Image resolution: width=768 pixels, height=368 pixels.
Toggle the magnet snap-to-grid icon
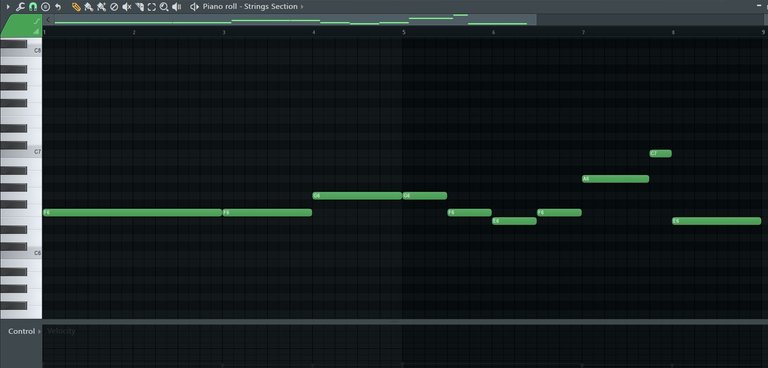pyautogui.click(x=33, y=7)
